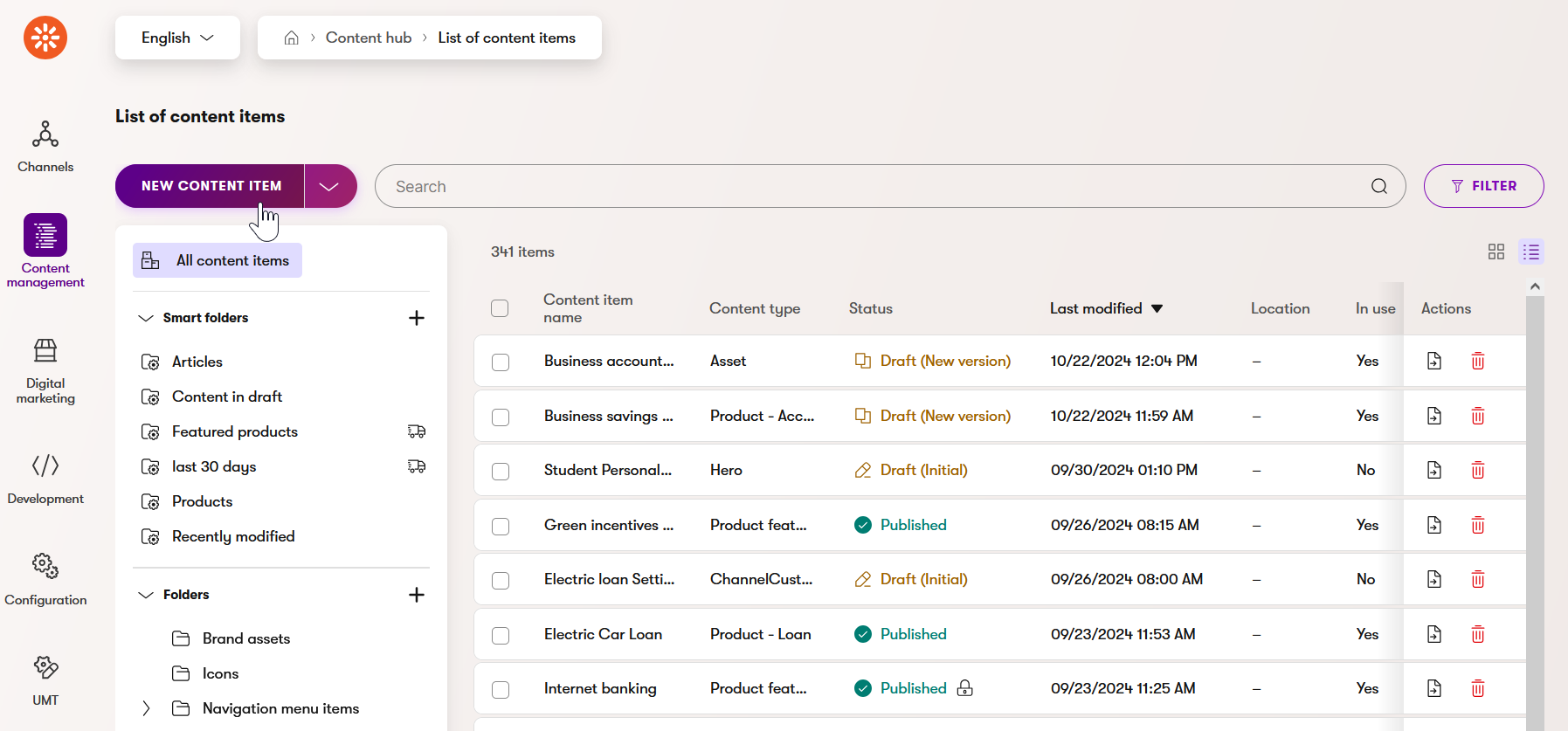Add a new smart folder
1568x731 pixels.
tap(417, 318)
